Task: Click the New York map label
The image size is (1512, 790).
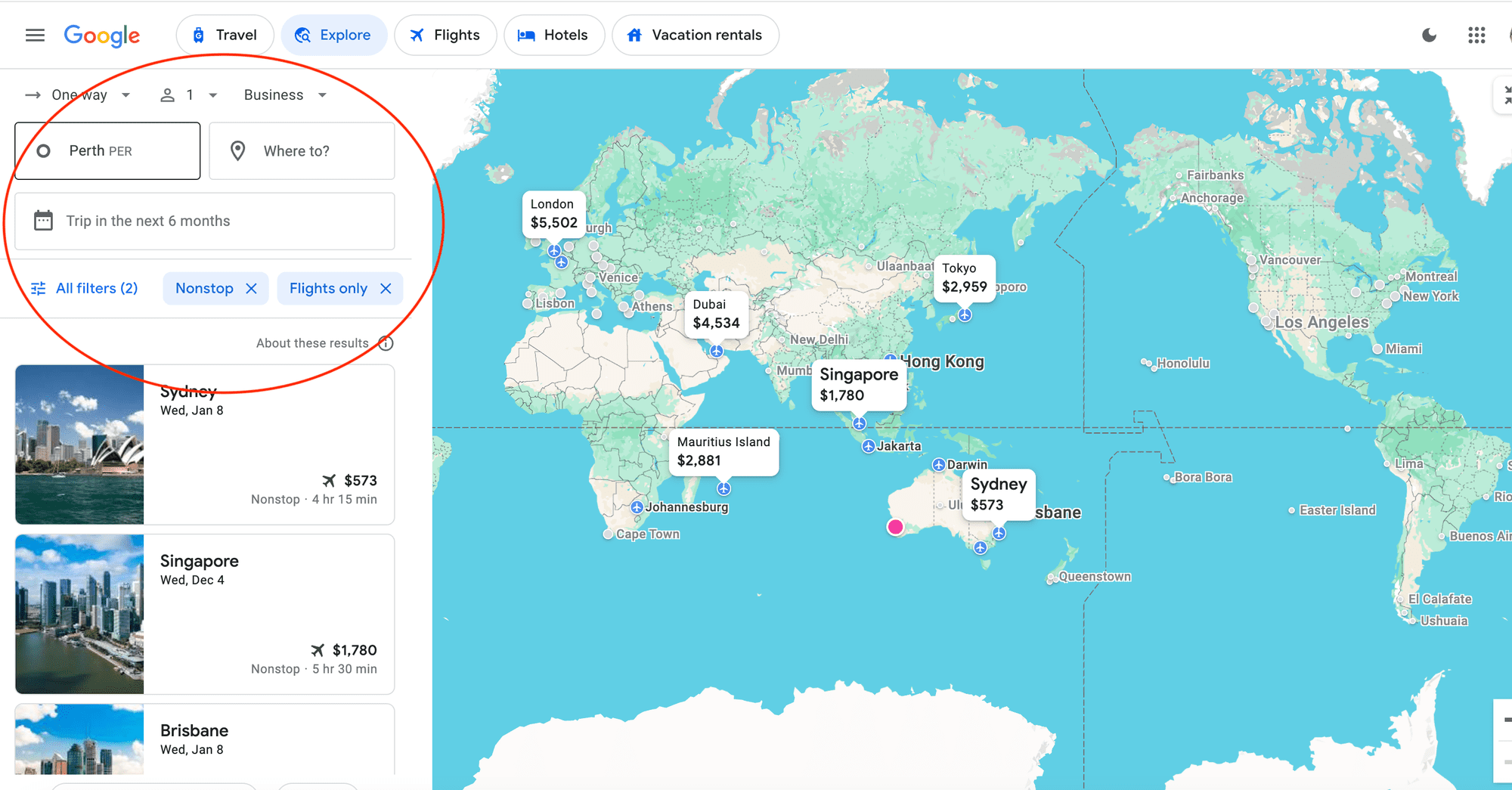Action: [1430, 296]
